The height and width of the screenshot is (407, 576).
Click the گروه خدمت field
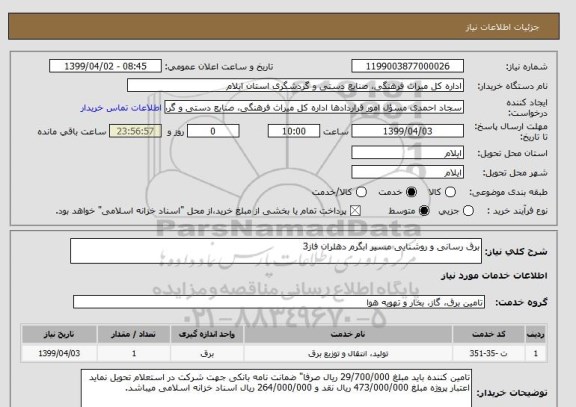[279, 302]
